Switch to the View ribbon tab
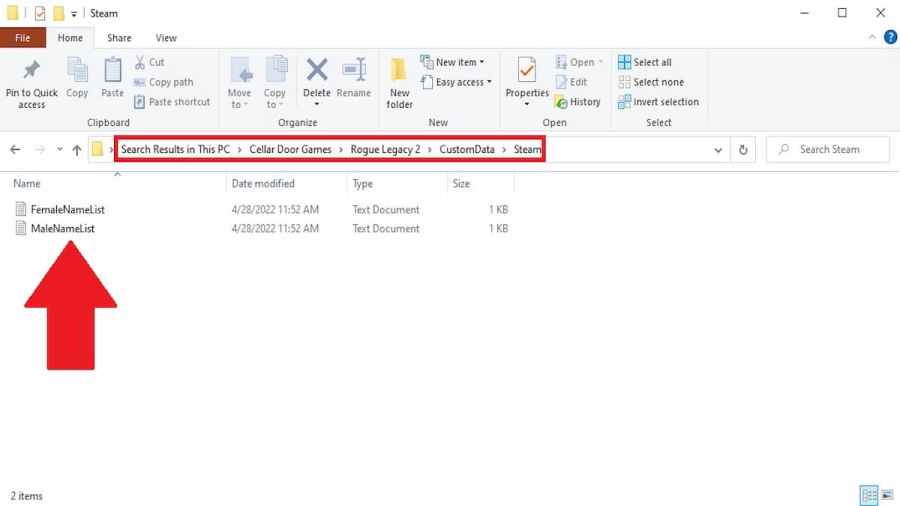 click(x=166, y=38)
